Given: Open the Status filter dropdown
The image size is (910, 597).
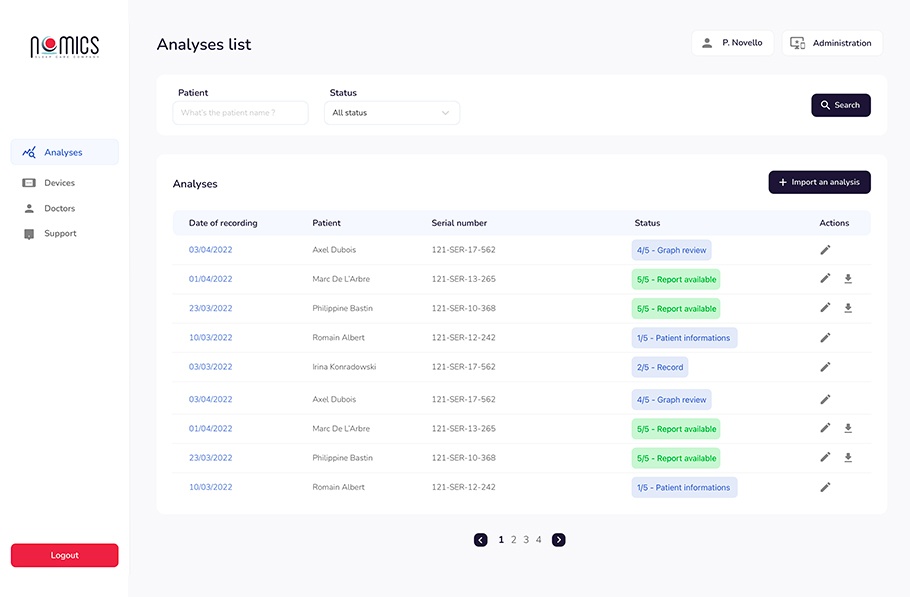Looking at the screenshot, I should [394, 113].
